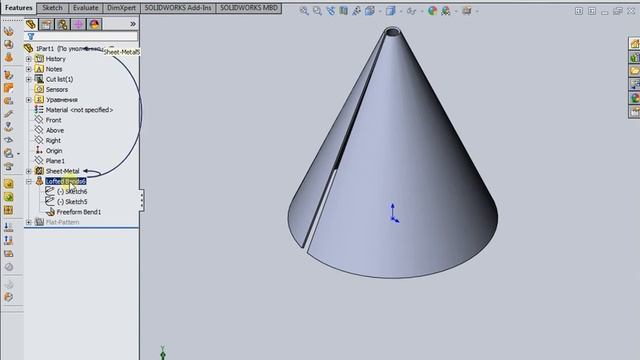Open the Display Style dropdown arrow
The width and height of the screenshot is (640, 360).
tap(401, 11)
